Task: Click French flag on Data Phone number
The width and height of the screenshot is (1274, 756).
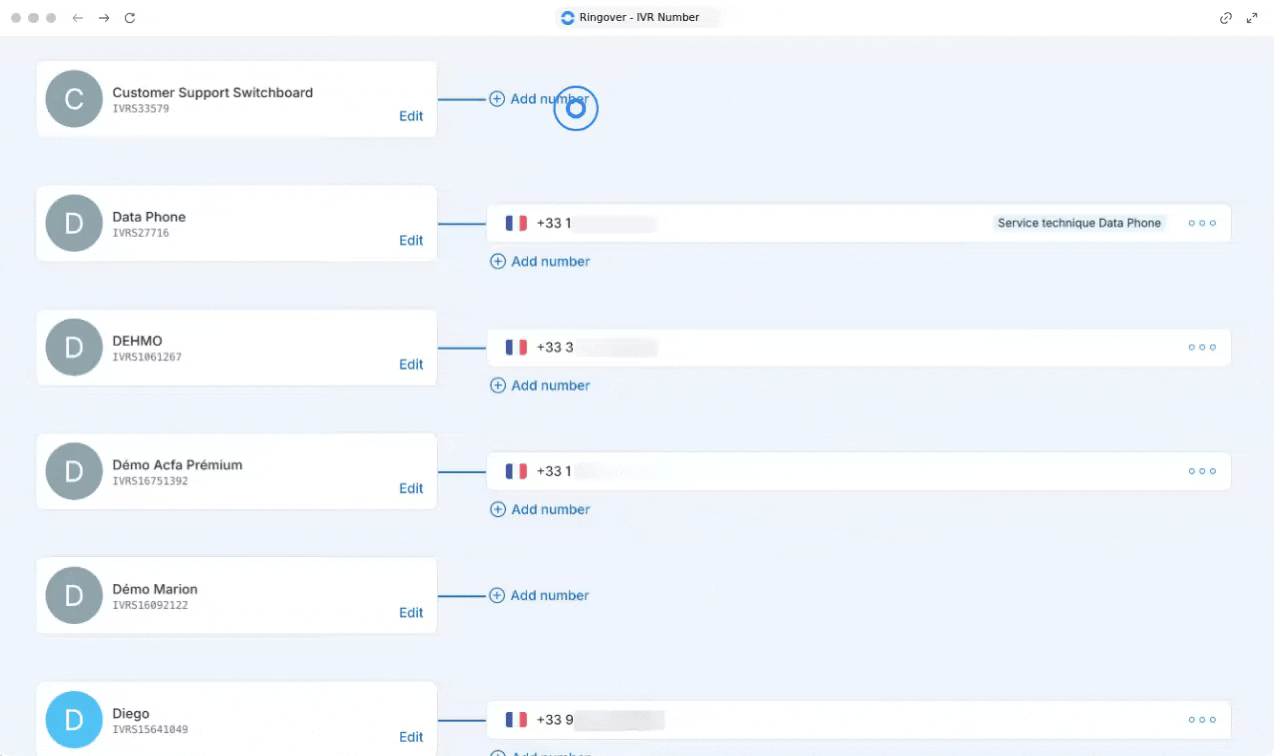Action: coord(516,223)
